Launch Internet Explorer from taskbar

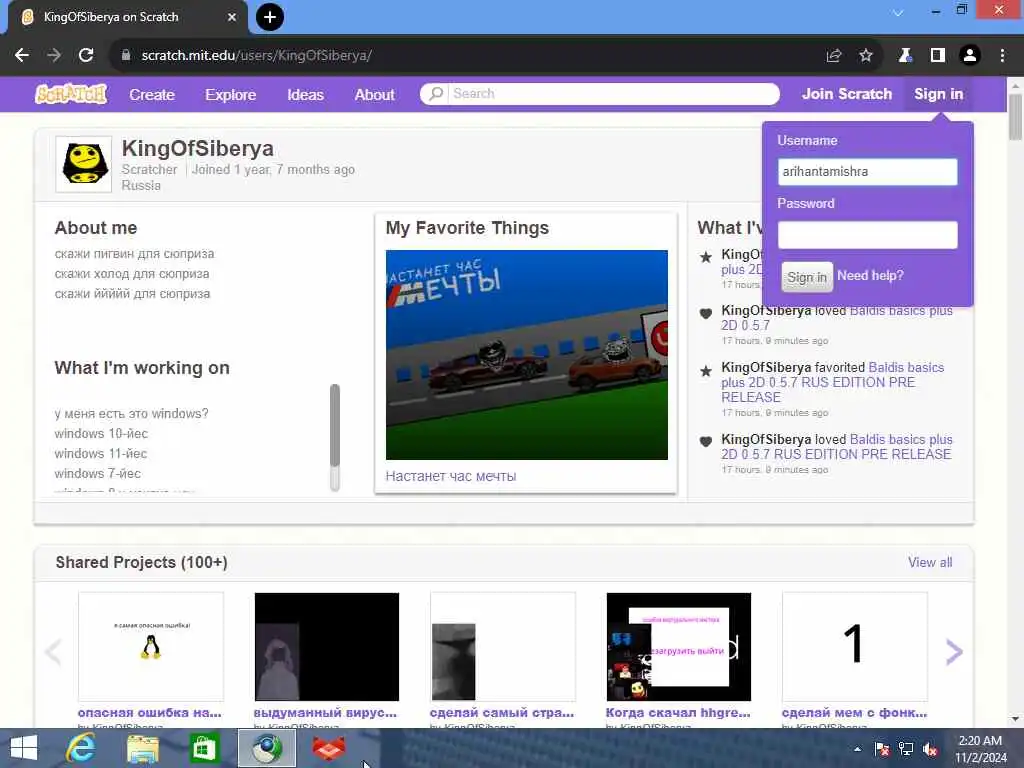[81, 748]
